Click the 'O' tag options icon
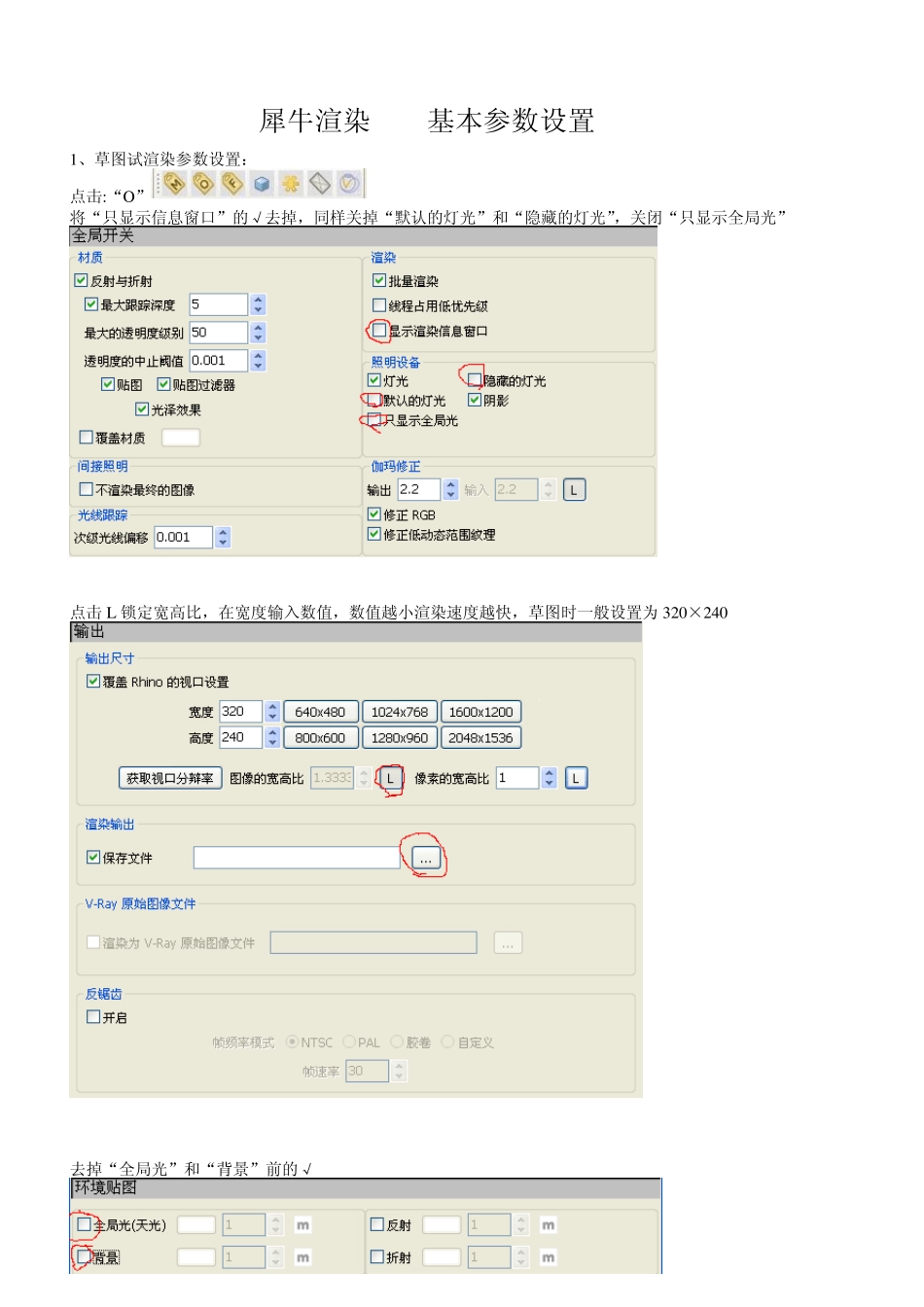This screenshot has width=924, height=1307. click(x=203, y=183)
